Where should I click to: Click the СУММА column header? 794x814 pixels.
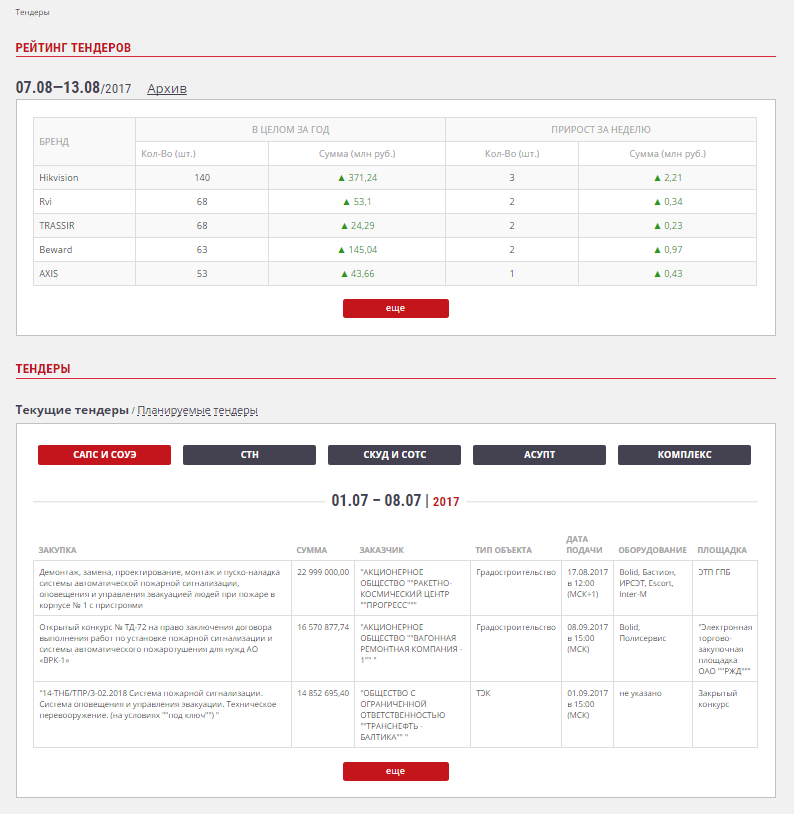point(312,551)
